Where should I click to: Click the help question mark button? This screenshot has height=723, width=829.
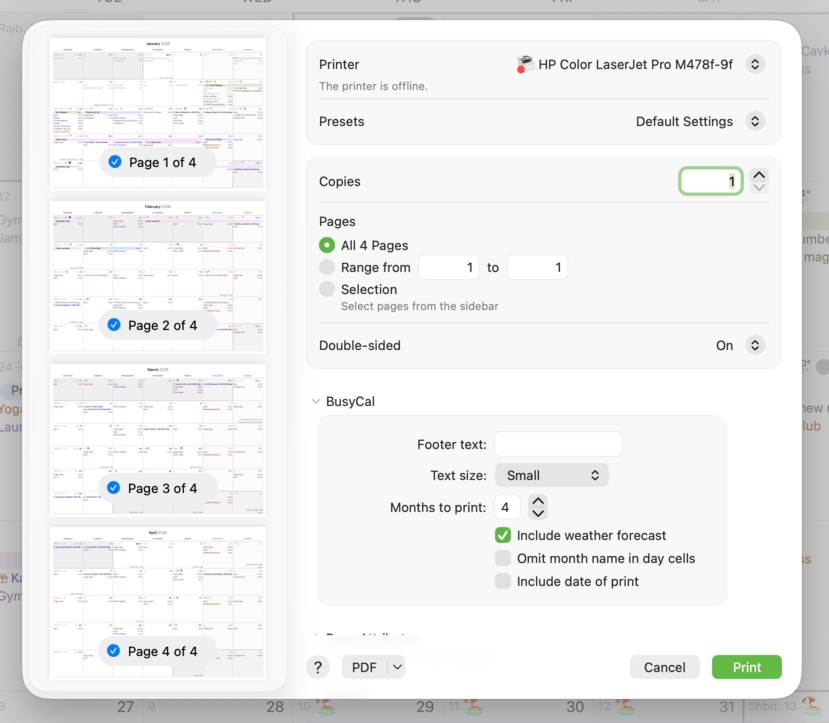[318, 667]
